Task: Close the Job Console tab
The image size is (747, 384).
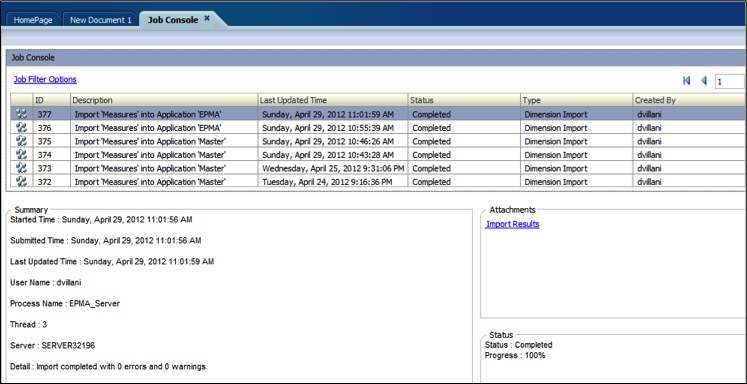Action: (207, 18)
